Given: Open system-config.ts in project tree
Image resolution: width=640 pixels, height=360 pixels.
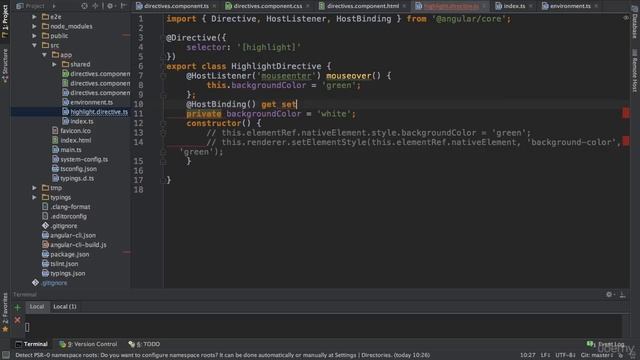Looking at the screenshot, I should click(x=84, y=159).
